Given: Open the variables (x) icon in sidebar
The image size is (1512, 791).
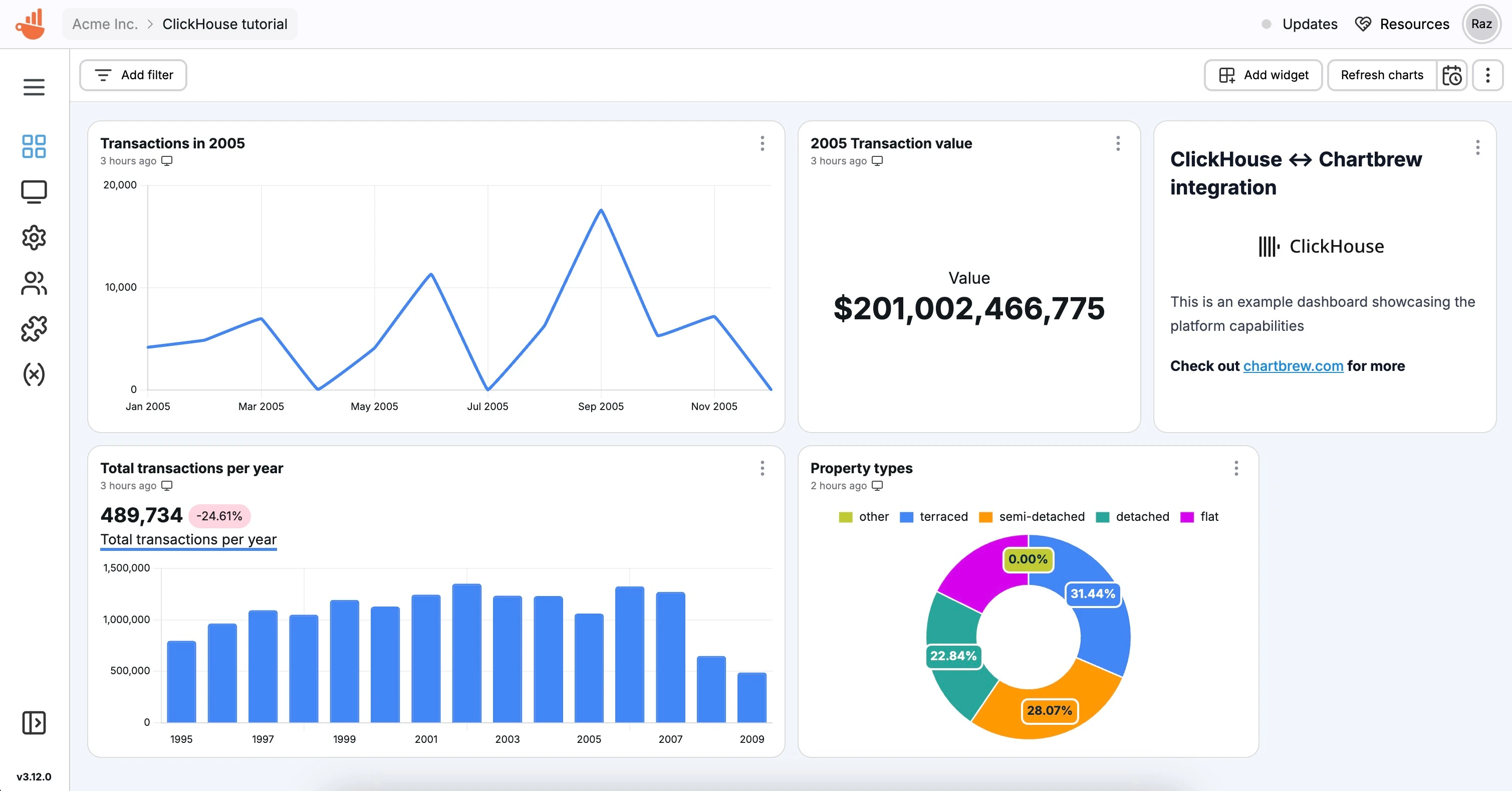Looking at the screenshot, I should coord(34,374).
